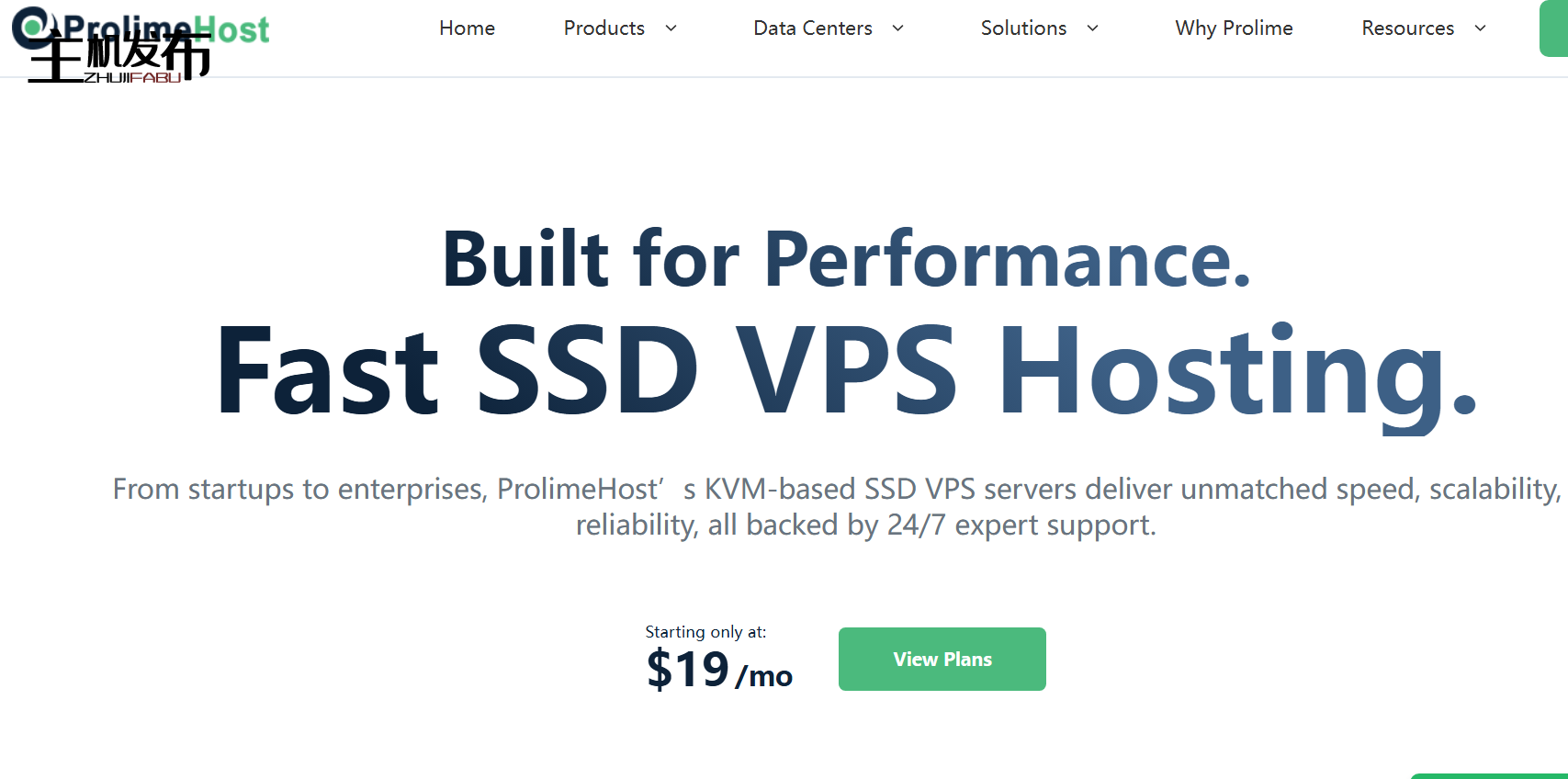Click the "Built for Performance." headline
The width and height of the screenshot is (1568, 779).
[x=846, y=259]
